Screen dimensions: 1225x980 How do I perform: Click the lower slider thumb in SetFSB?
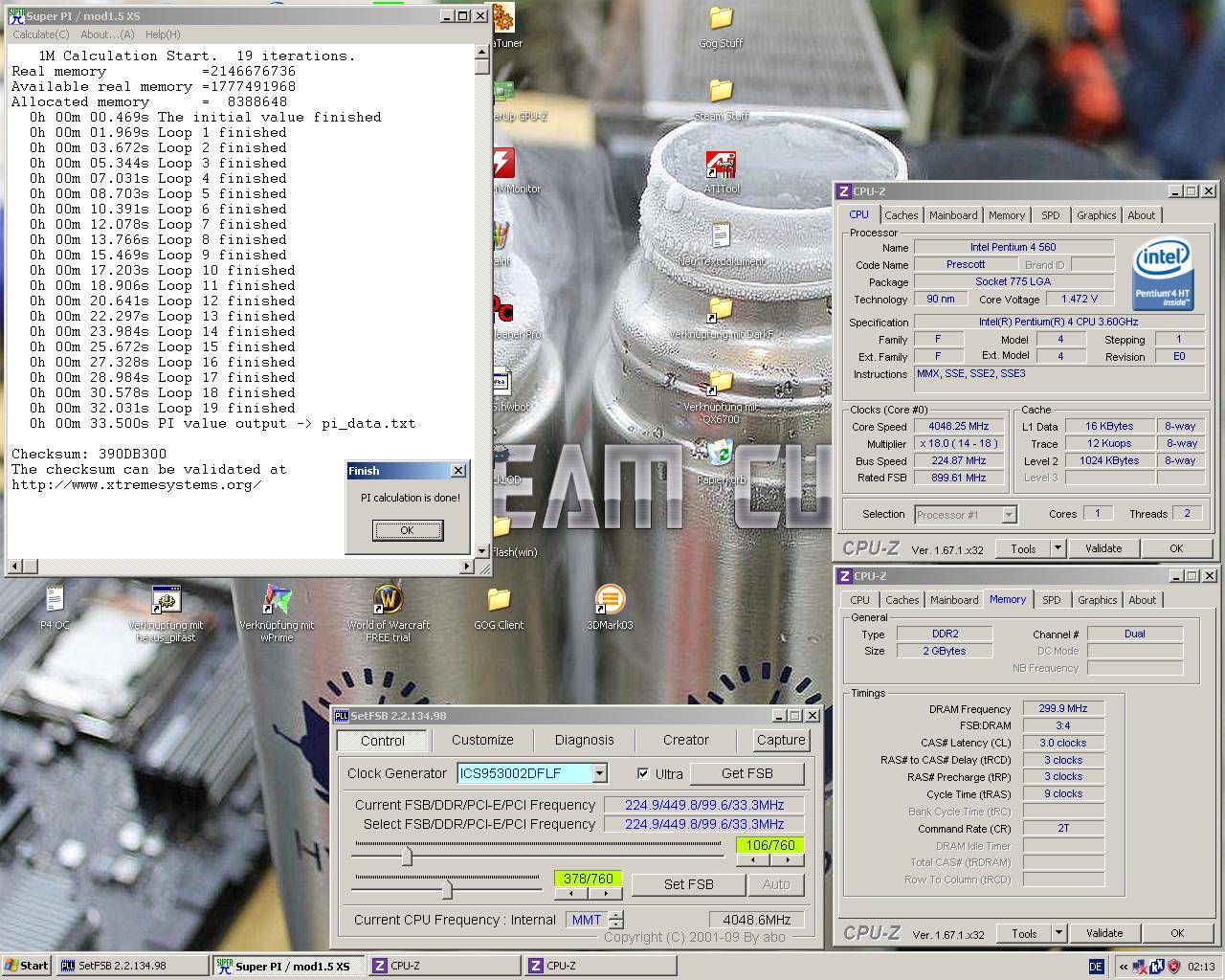tap(446, 888)
